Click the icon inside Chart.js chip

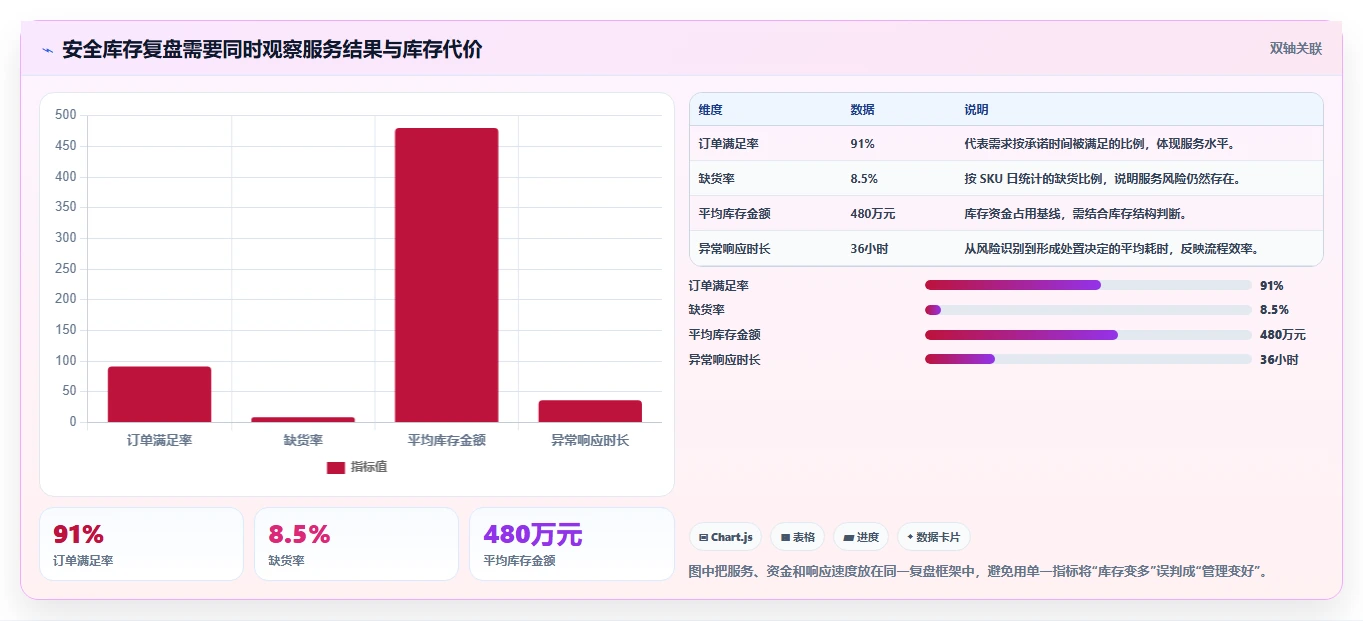tap(704, 538)
